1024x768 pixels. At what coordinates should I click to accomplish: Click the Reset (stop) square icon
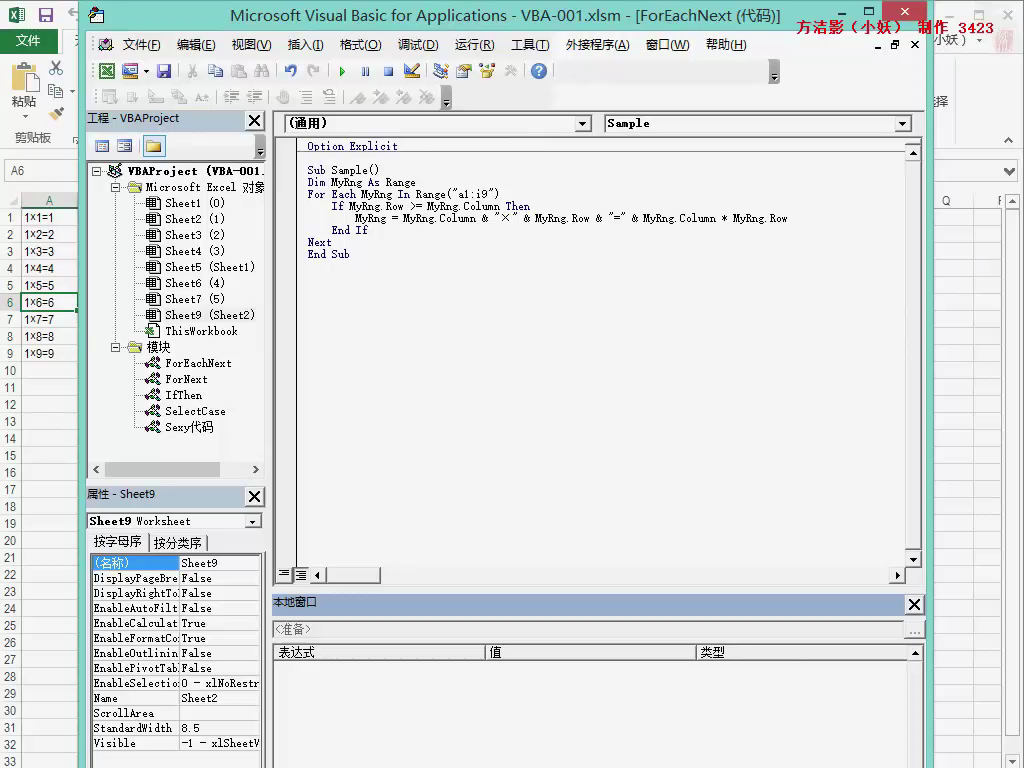(x=389, y=71)
